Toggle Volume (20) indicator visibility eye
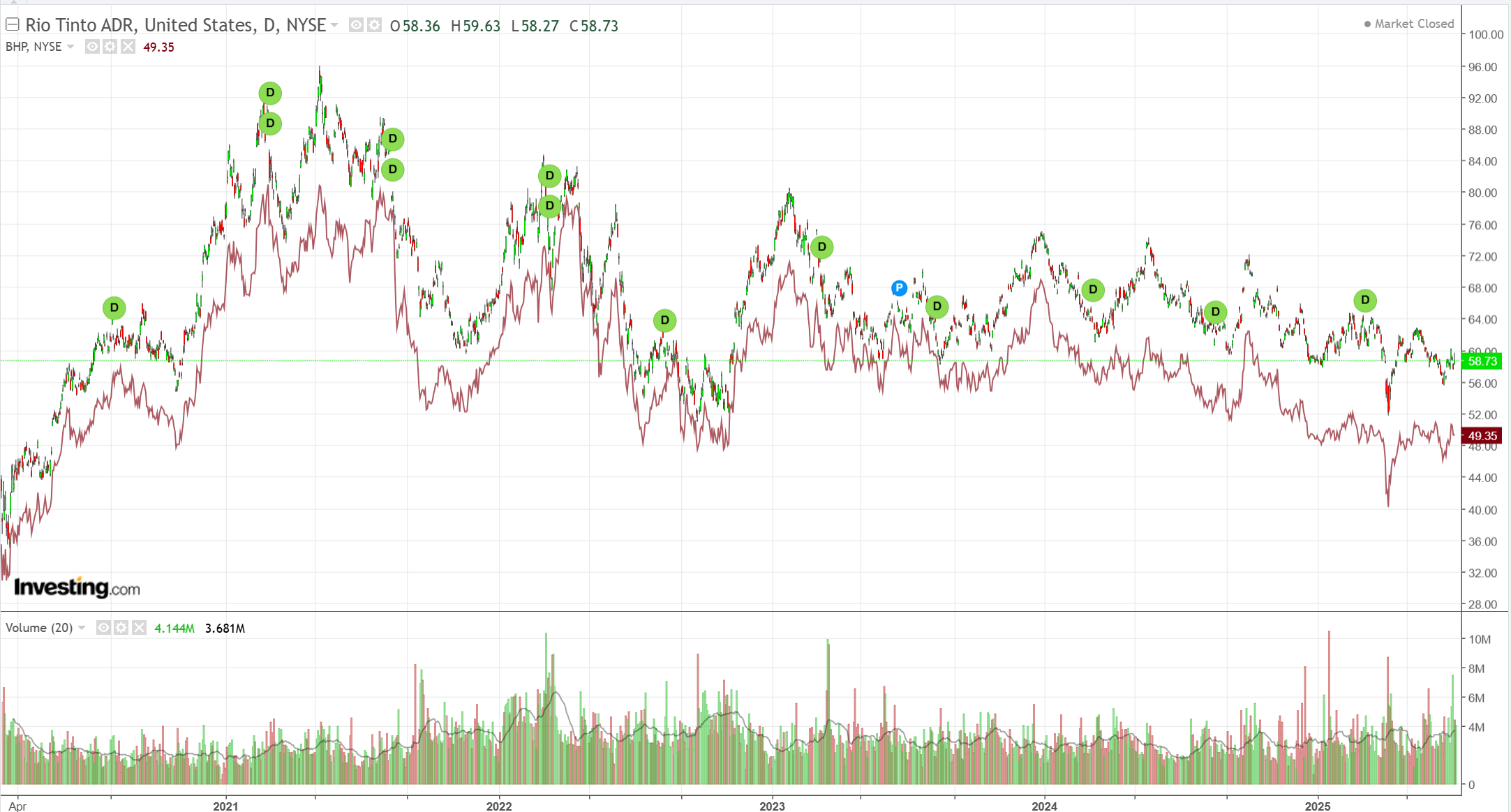1511x812 pixels. pyautogui.click(x=103, y=628)
